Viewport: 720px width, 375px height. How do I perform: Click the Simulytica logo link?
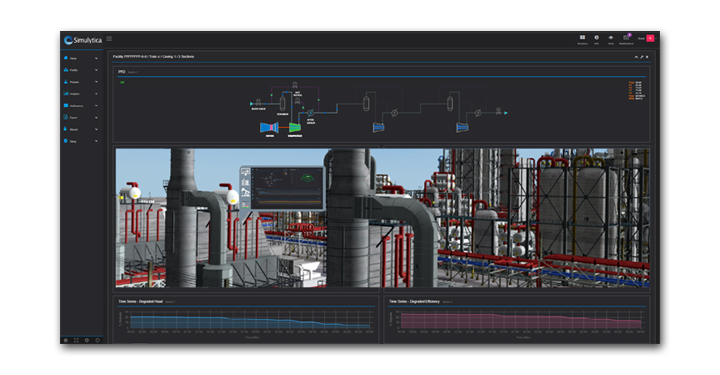pyautogui.click(x=83, y=40)
